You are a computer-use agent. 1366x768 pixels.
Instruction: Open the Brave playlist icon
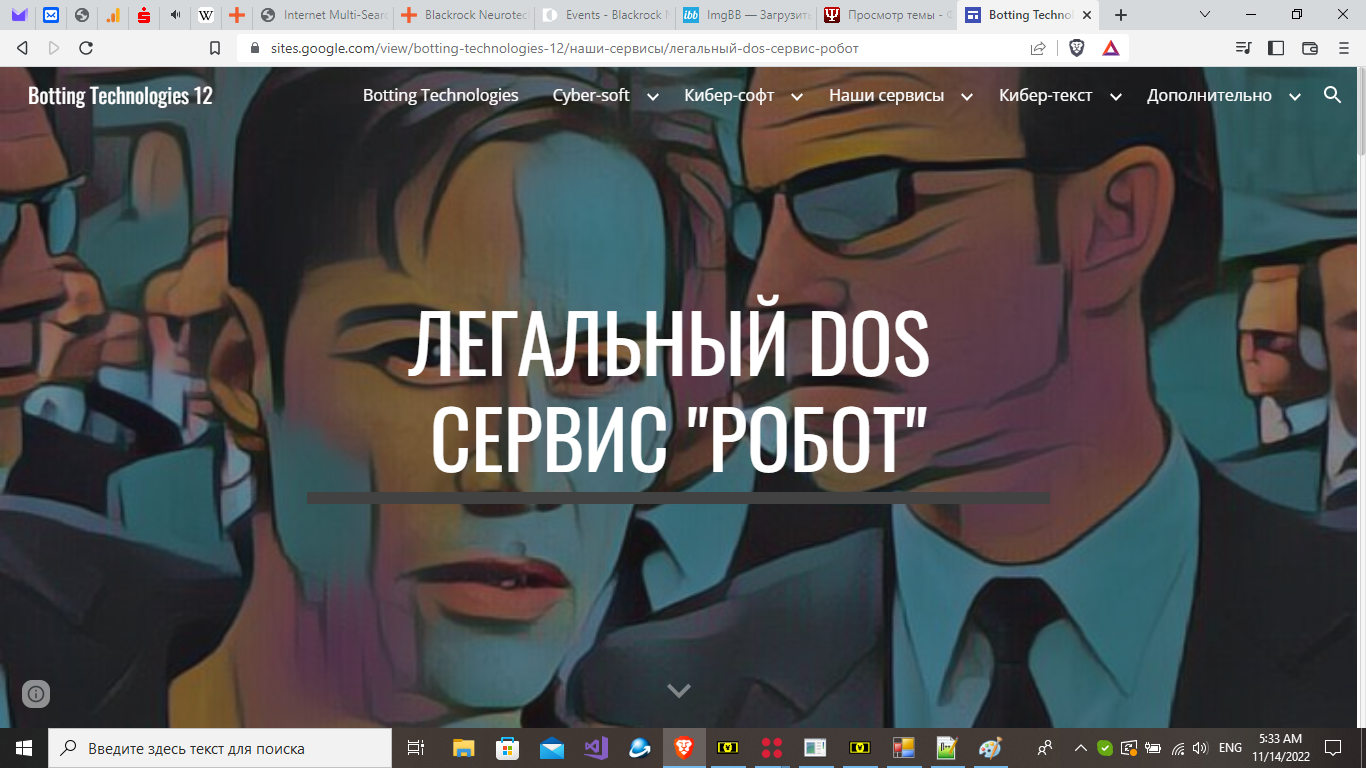1243,47
